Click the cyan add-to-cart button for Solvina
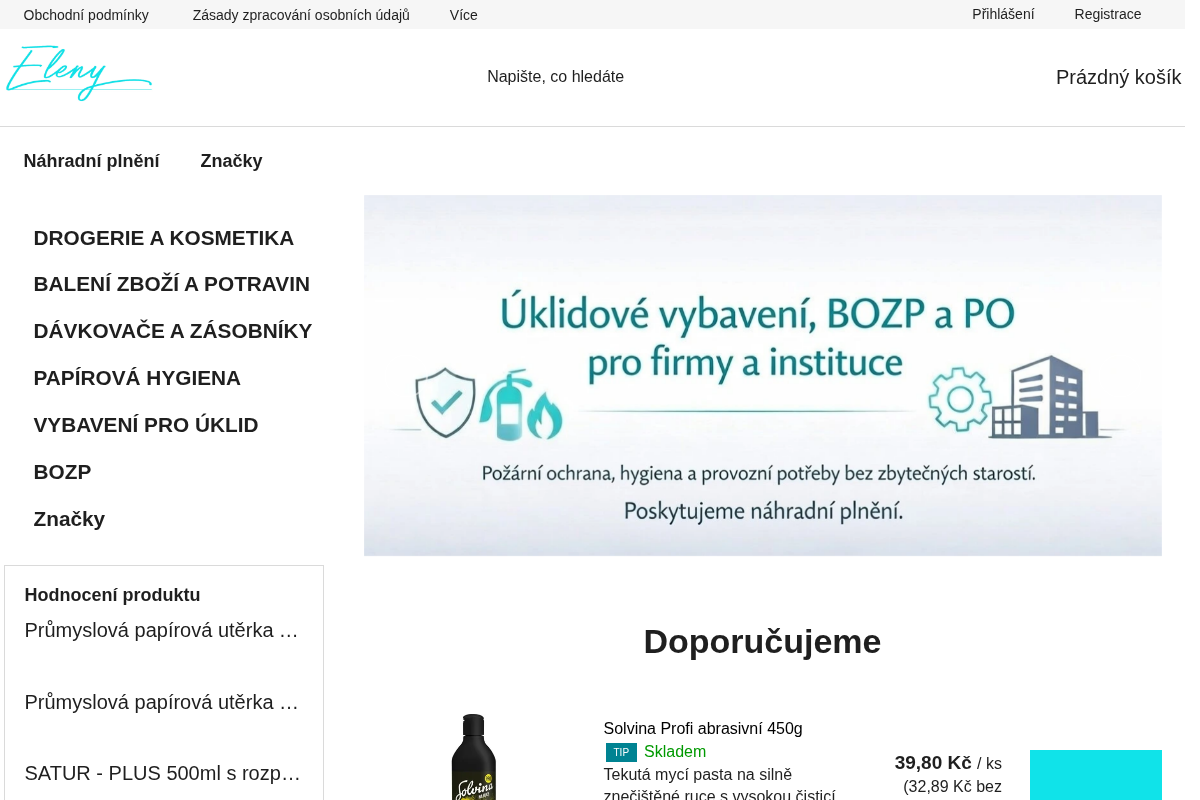 [x=1096, y=775]
